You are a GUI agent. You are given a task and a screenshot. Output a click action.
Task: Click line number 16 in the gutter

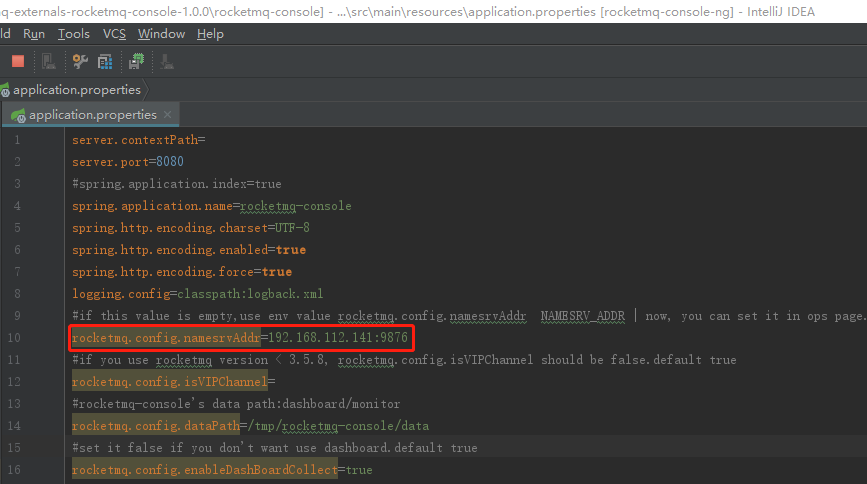point(14,470)
